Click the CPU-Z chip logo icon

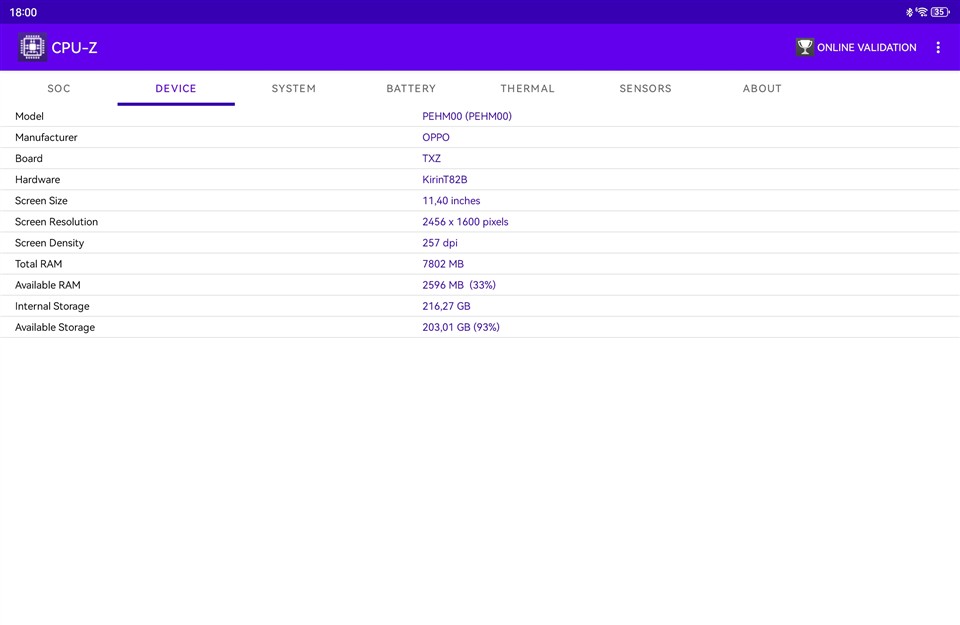(32, 47)
